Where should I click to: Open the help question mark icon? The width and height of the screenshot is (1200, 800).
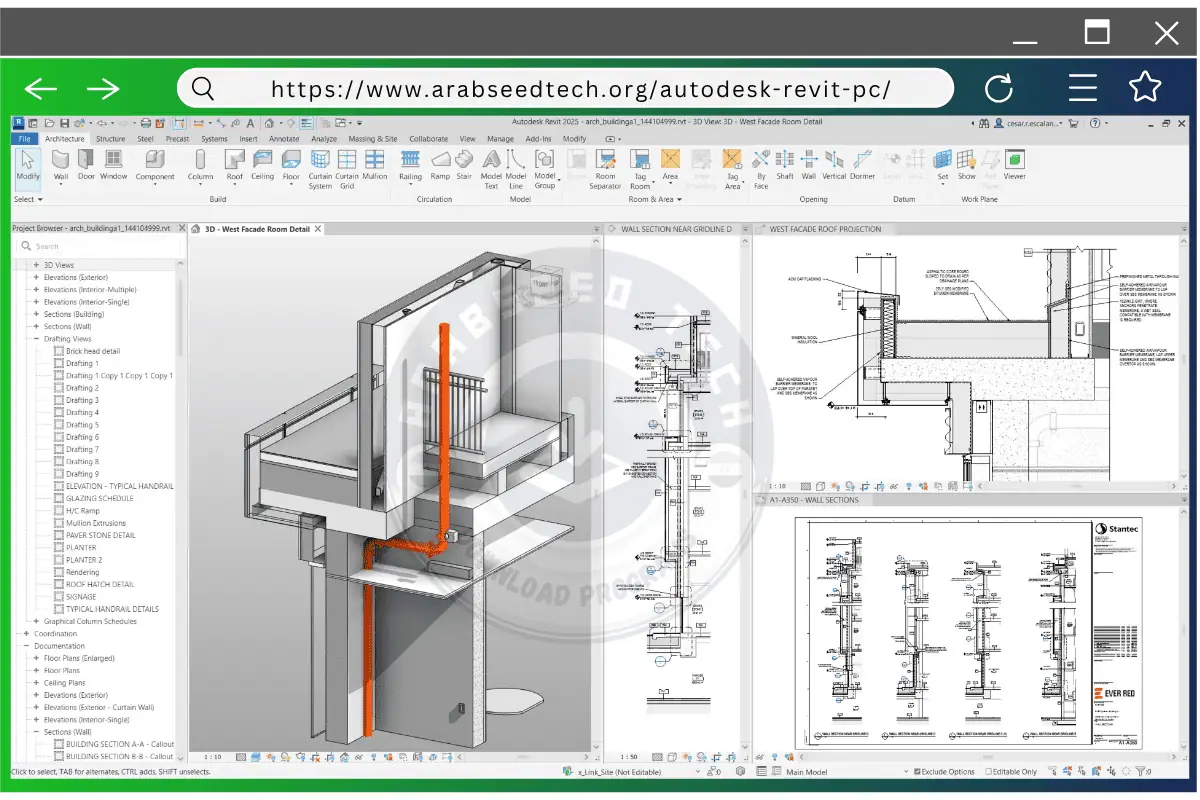tap(1094, 123)
